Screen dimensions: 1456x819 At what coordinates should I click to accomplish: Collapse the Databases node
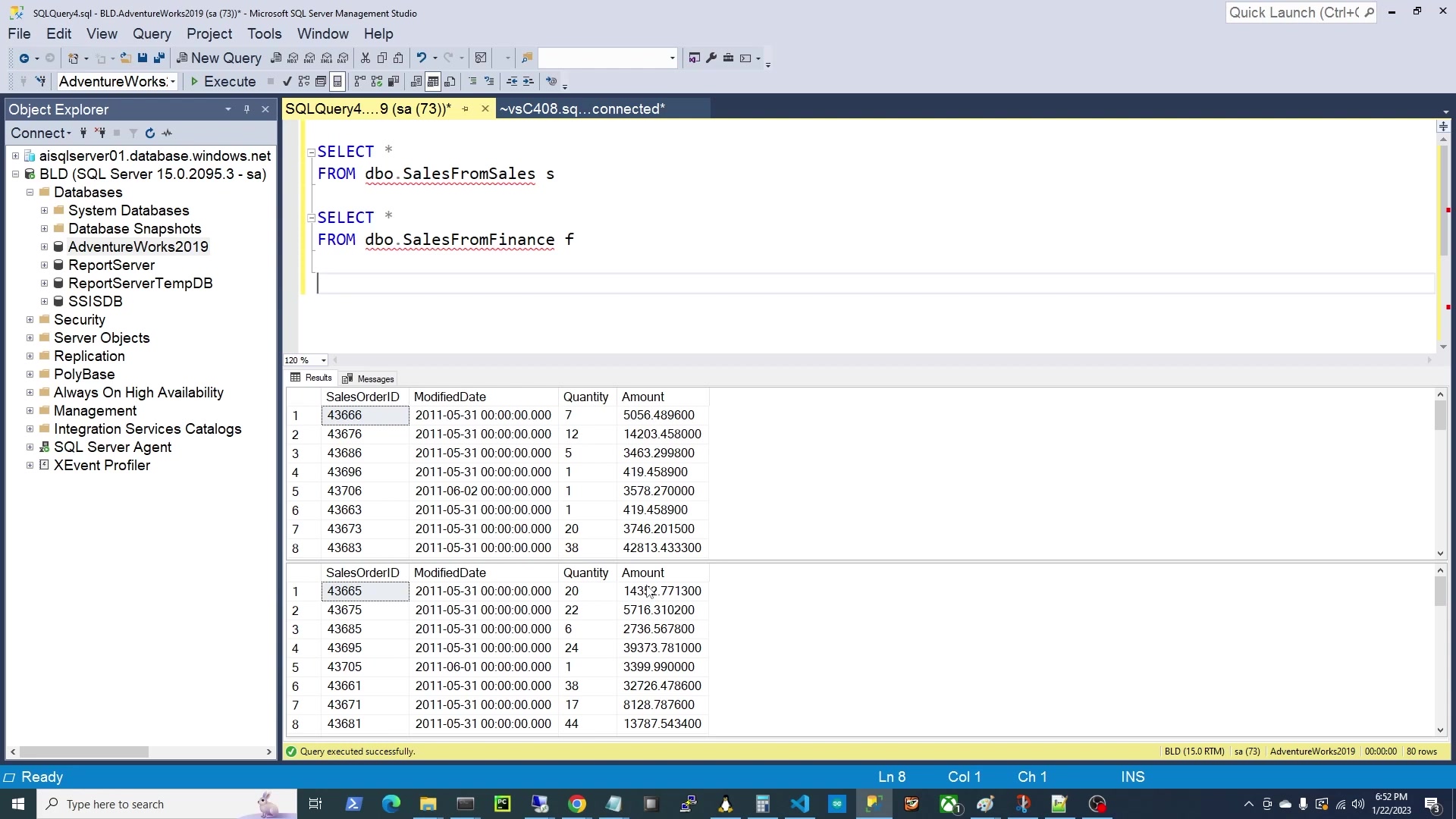pos(30,192)
